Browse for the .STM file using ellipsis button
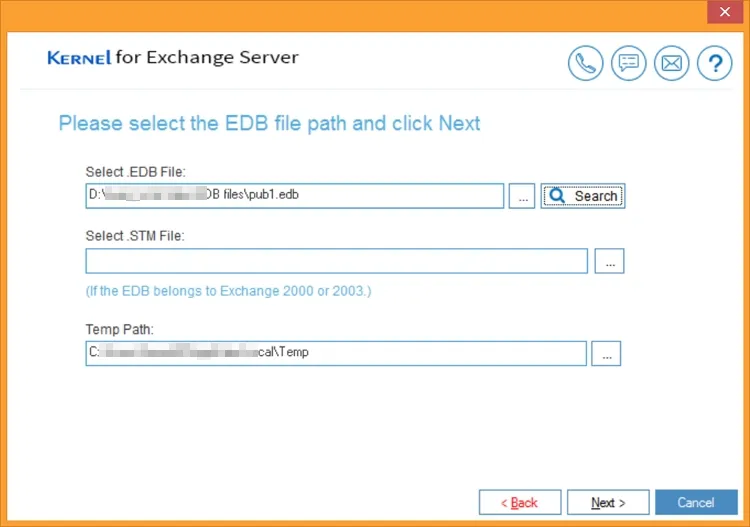The width and height of the screenshot is (750, 527). 609,261
